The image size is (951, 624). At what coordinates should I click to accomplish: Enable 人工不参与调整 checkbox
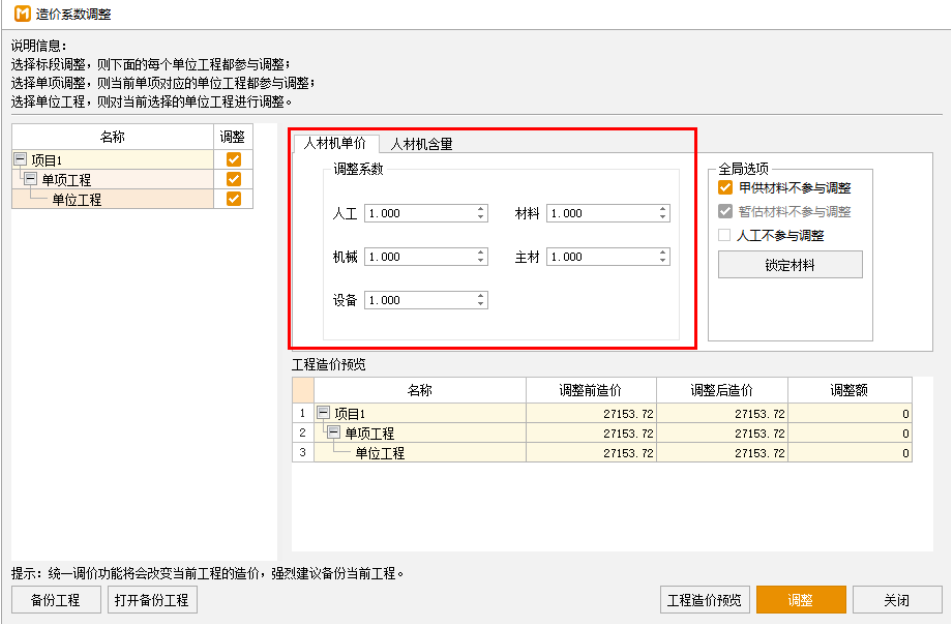click(726, 236)
